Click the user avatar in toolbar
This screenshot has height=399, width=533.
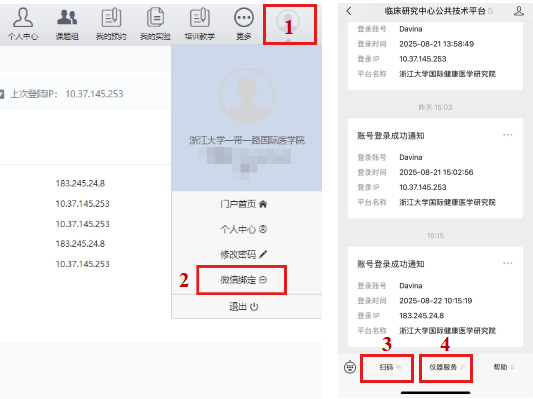point(288,21)
